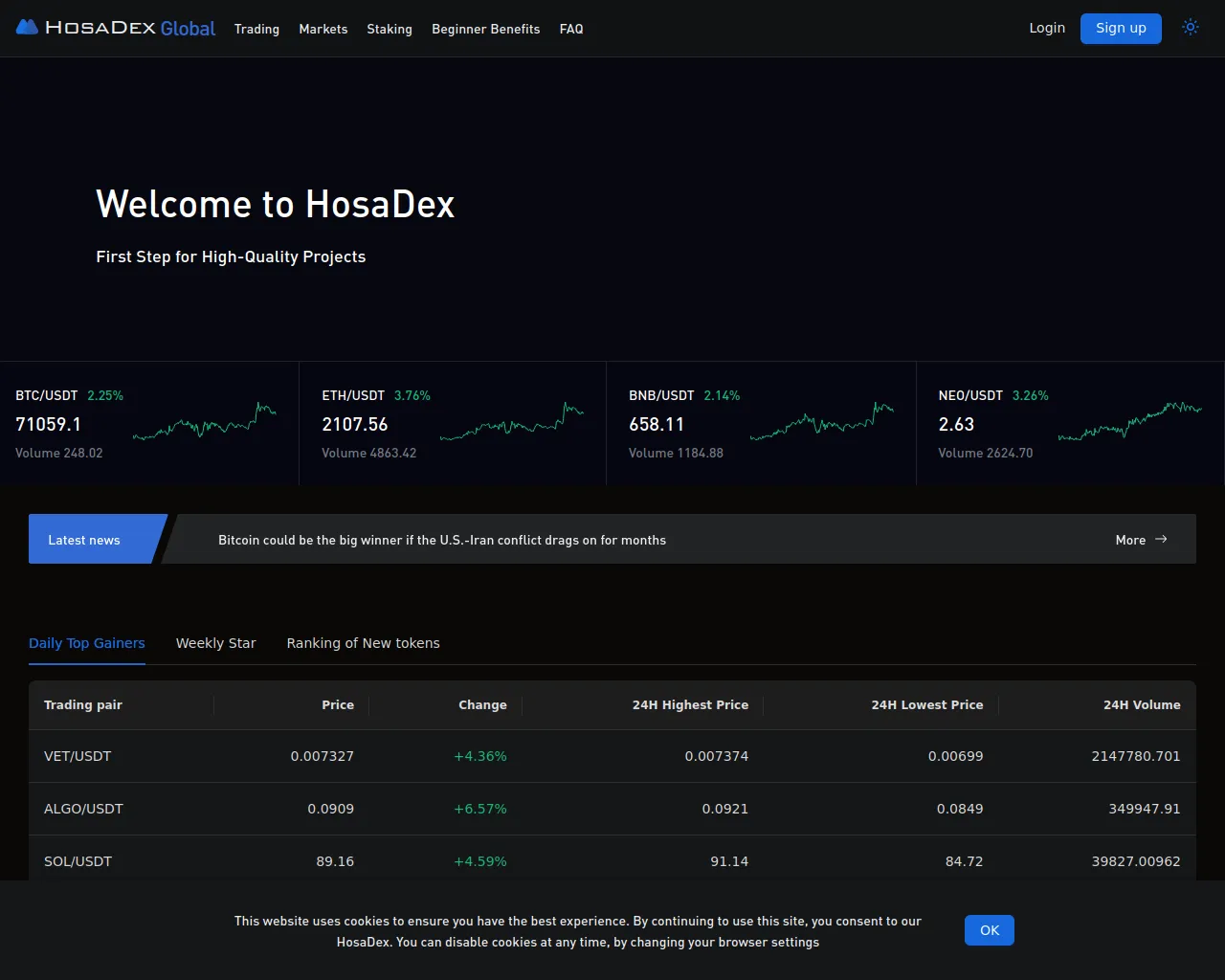Click VET price 0.007327

coord(323,756)
